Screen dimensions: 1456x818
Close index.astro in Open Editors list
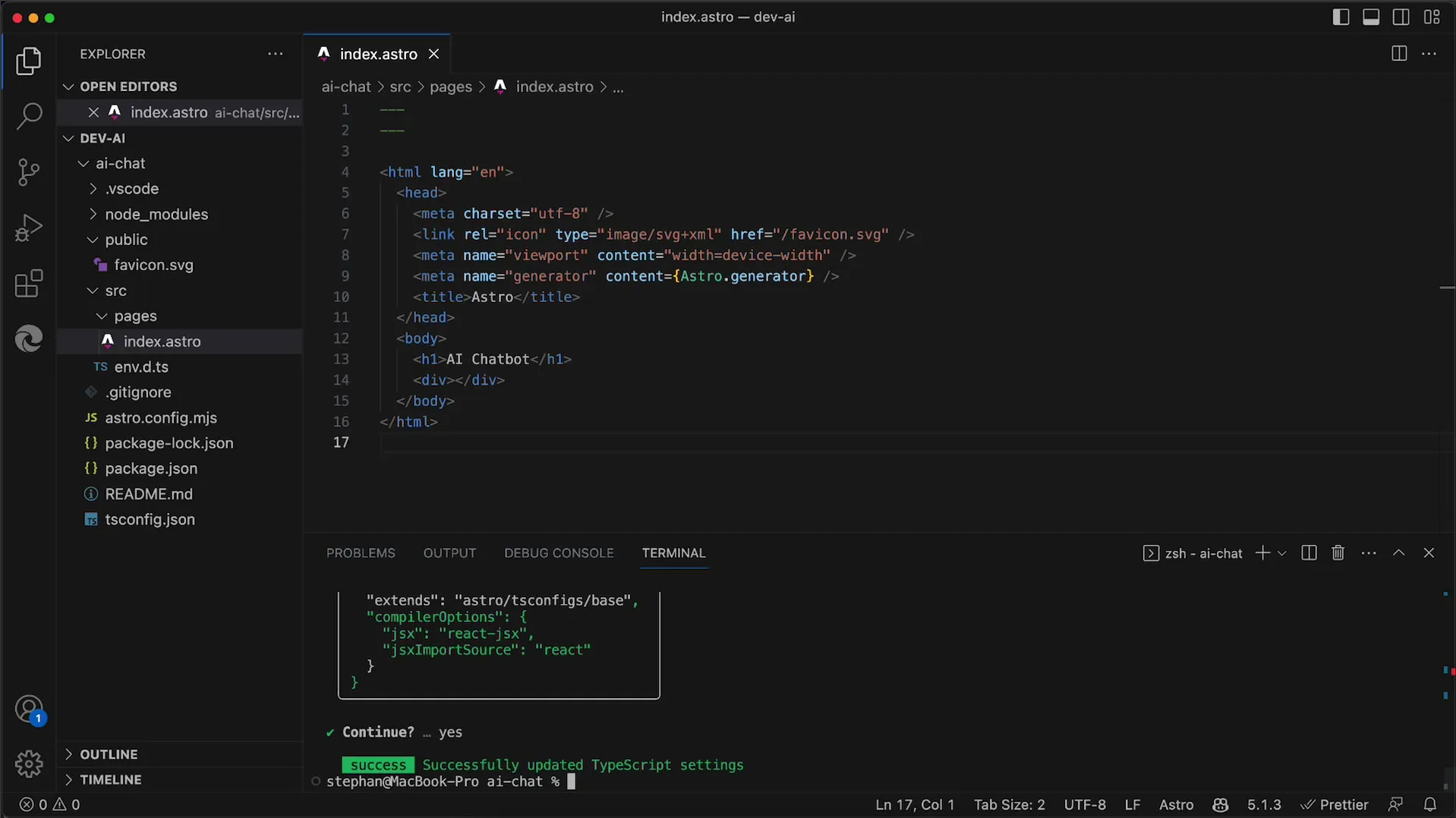(93, 112)
